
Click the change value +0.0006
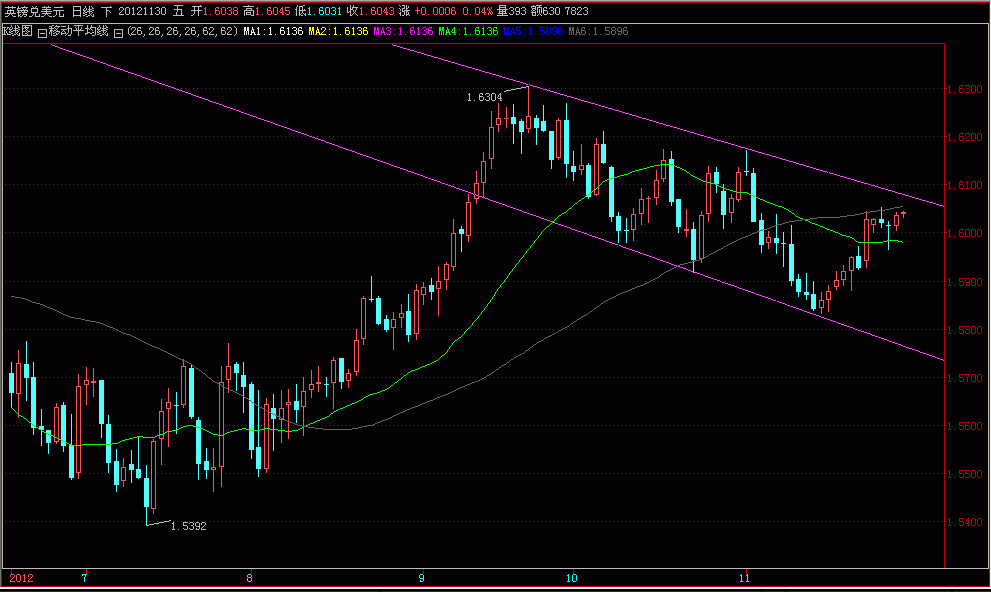(x=435, y=11)
